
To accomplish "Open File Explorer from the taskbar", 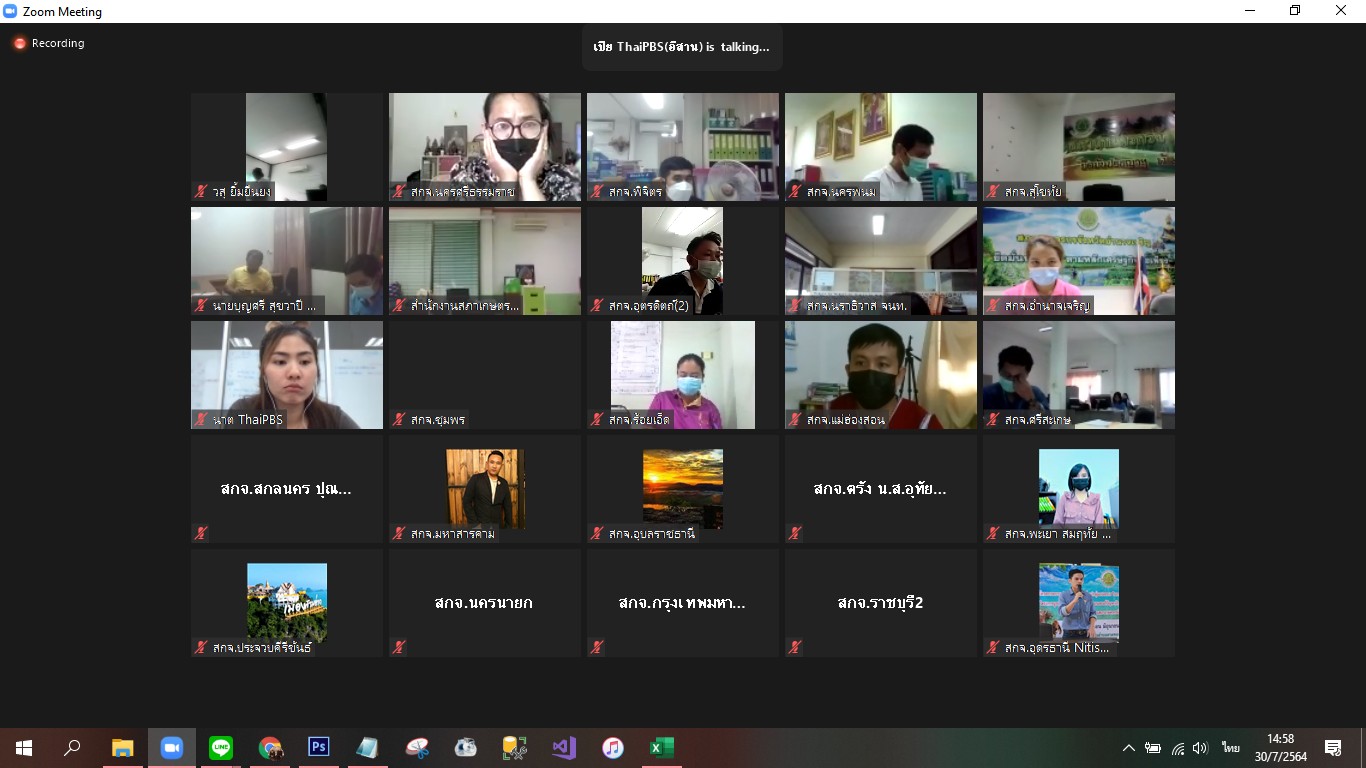I will click(x=123, y=748).
